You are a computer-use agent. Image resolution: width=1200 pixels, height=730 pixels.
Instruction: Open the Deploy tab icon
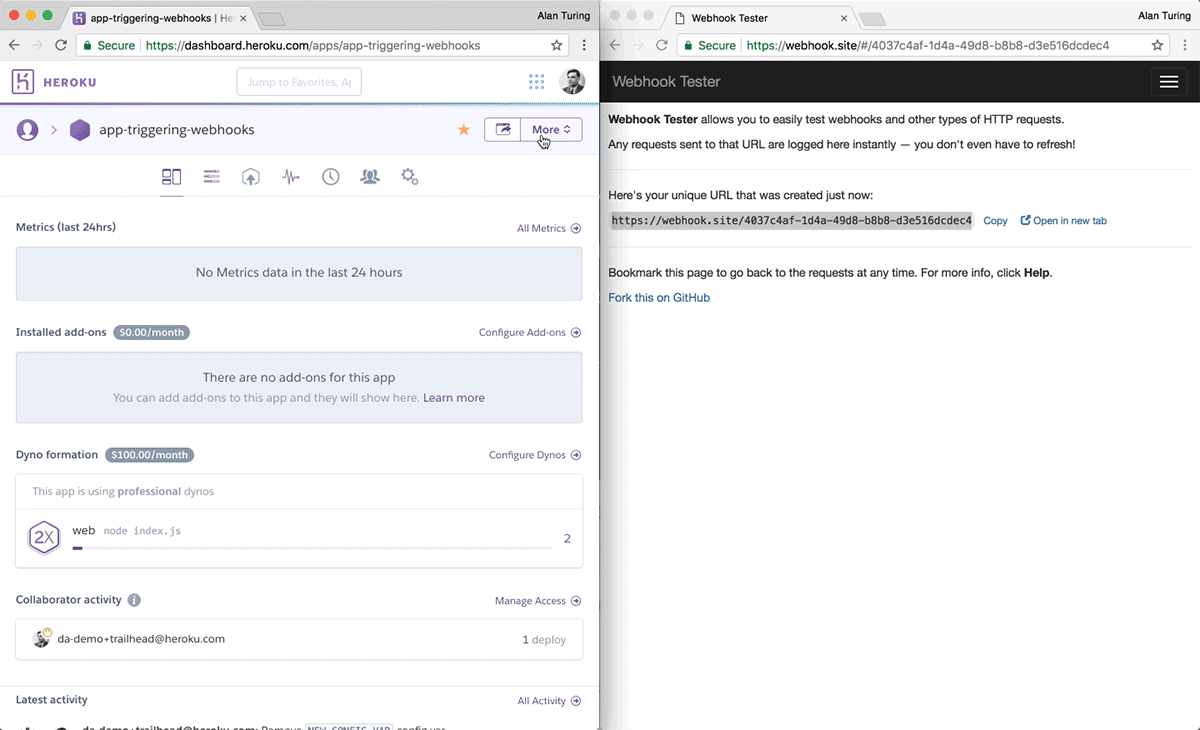coord(251,177)
